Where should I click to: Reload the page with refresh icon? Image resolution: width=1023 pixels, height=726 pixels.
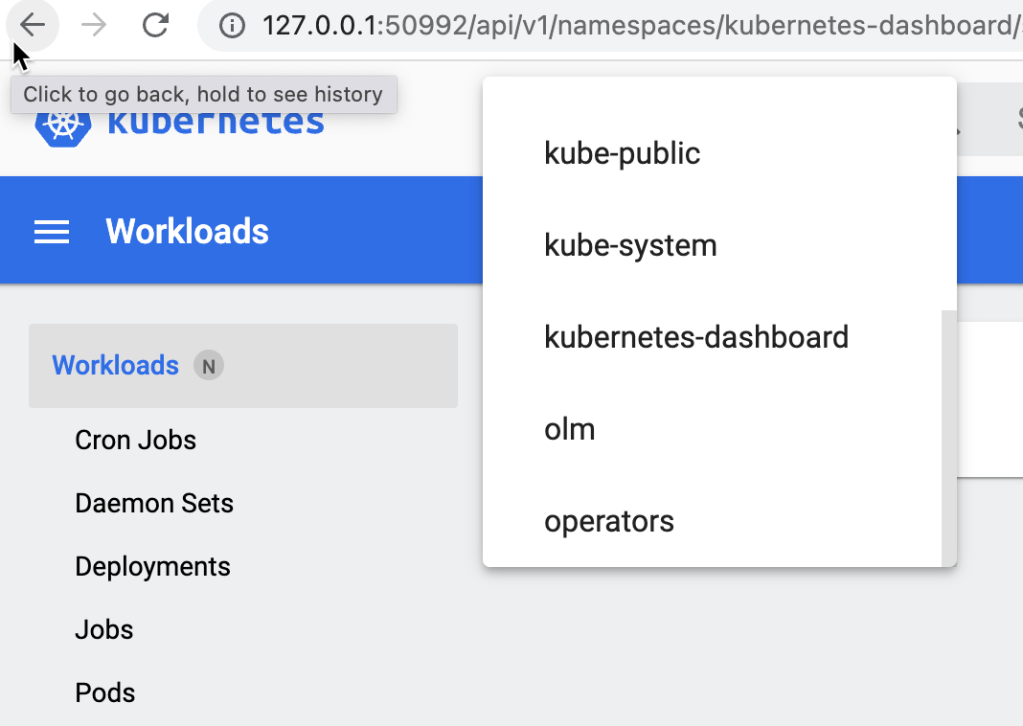tap(155, 26)
